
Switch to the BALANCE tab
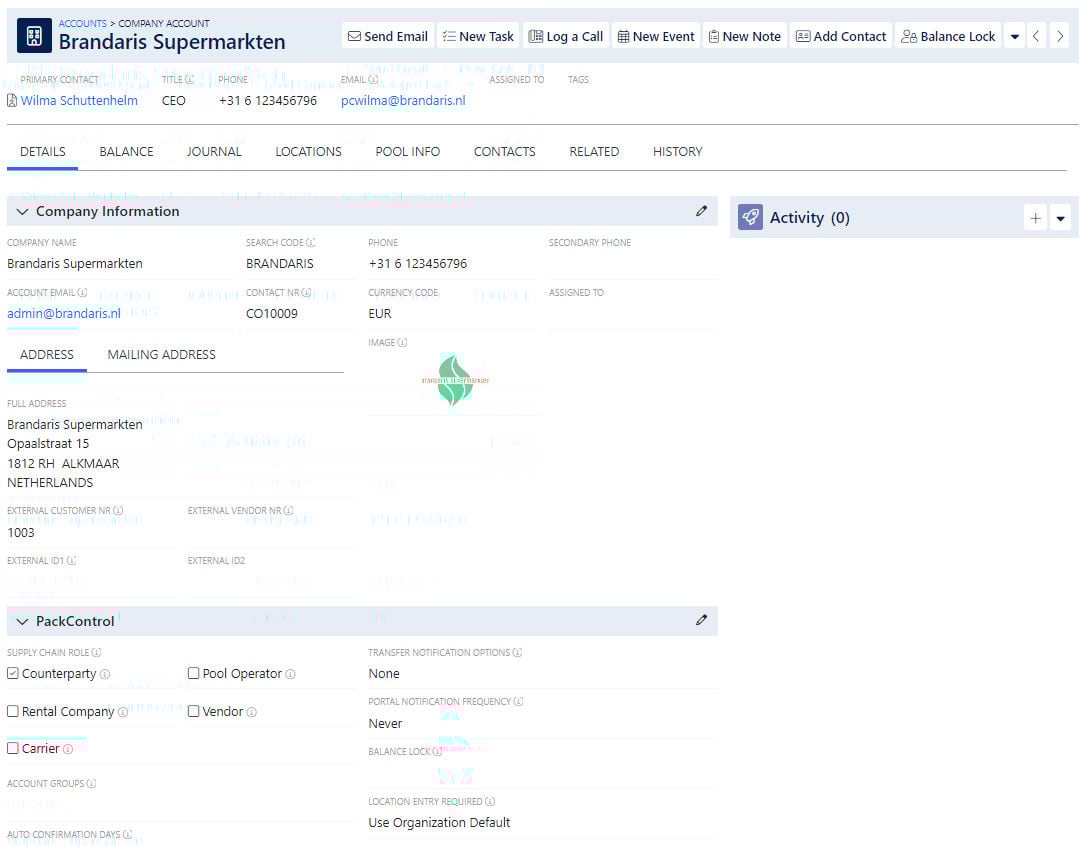coord(126,152)
